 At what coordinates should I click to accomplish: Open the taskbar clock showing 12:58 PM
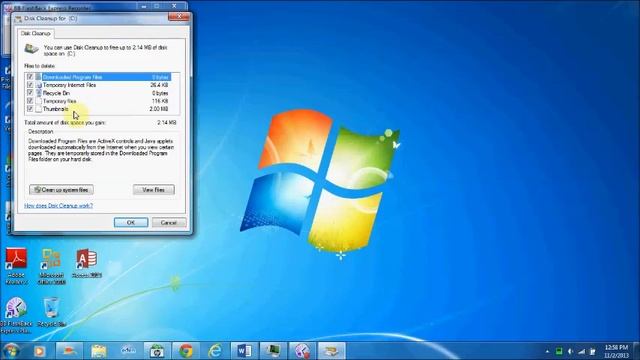[x=616, y=351]
